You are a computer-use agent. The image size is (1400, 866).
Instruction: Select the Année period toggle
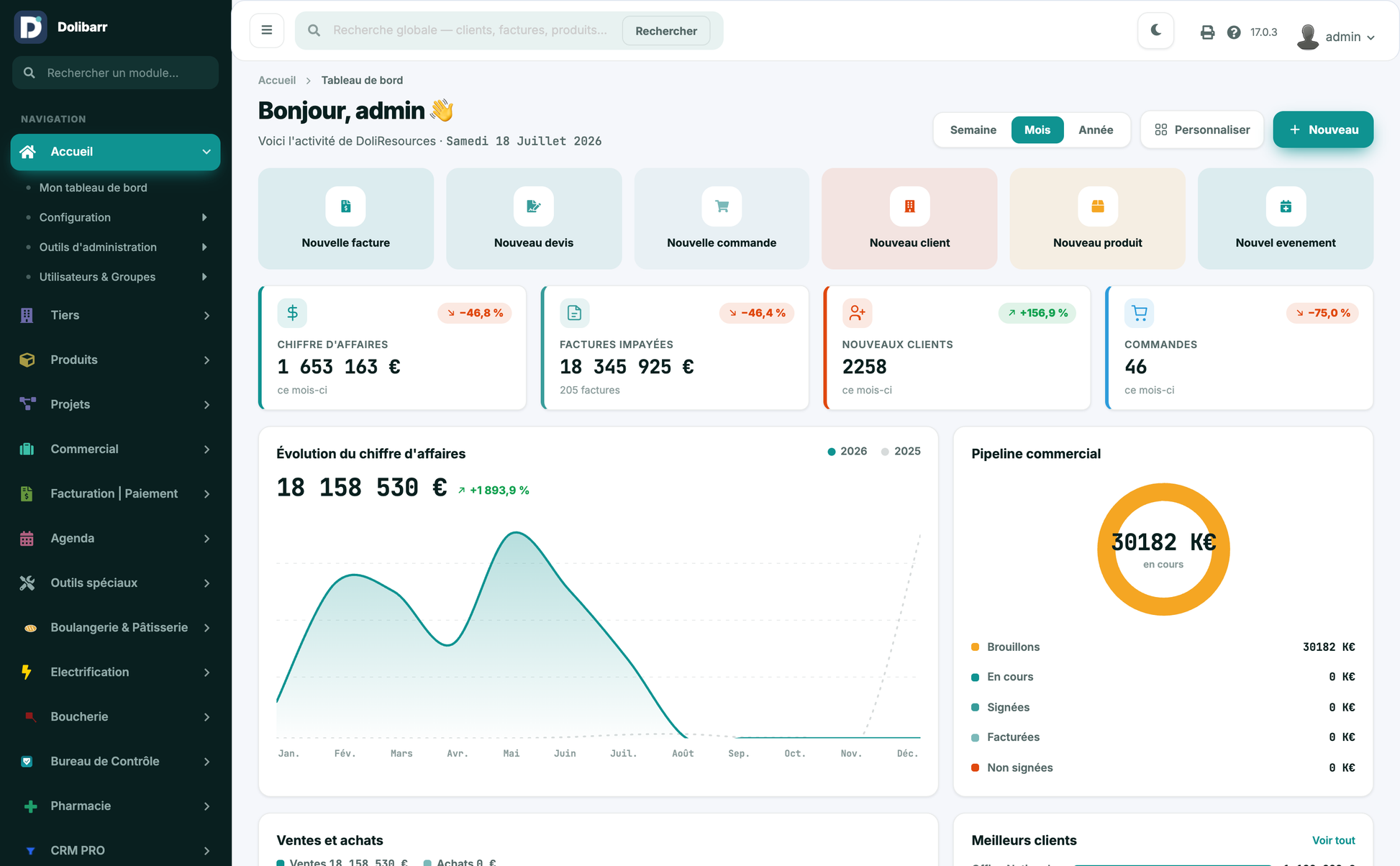coord(1095,129)
